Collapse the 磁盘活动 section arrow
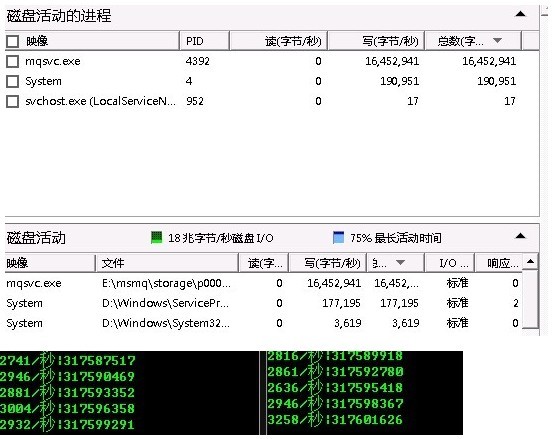The width and height of the screenshot is (555, 439). click(520, 236)
